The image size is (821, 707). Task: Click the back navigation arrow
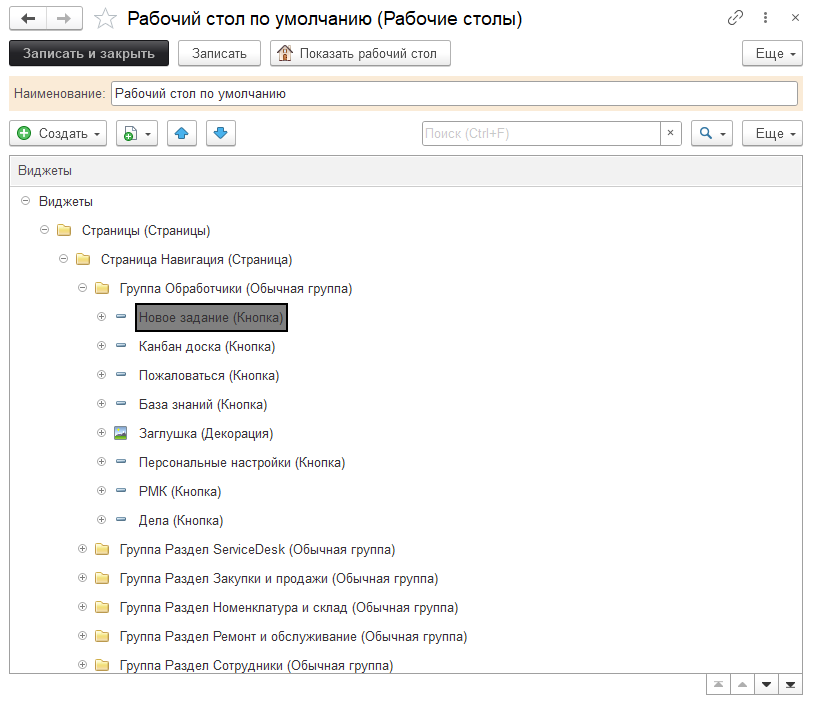tap(28, 18)
